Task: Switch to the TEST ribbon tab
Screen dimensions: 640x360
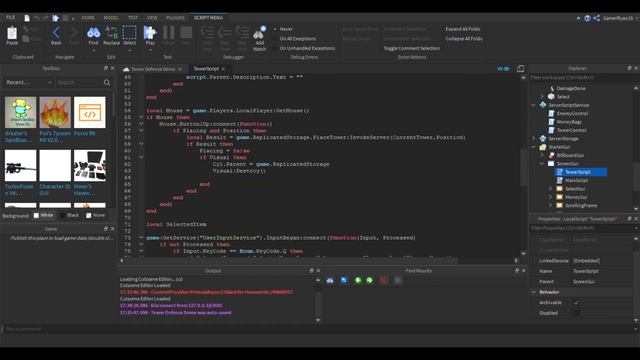Action: (133, 18)
